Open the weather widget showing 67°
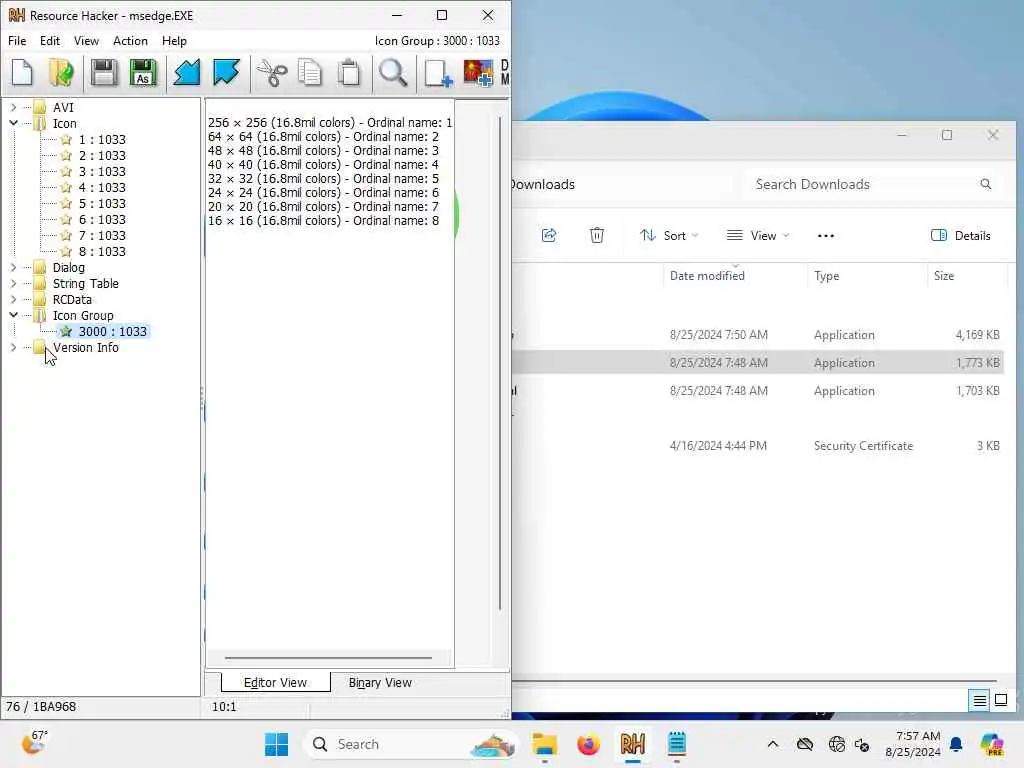The image size is (1024, 768). click(34, 743)
